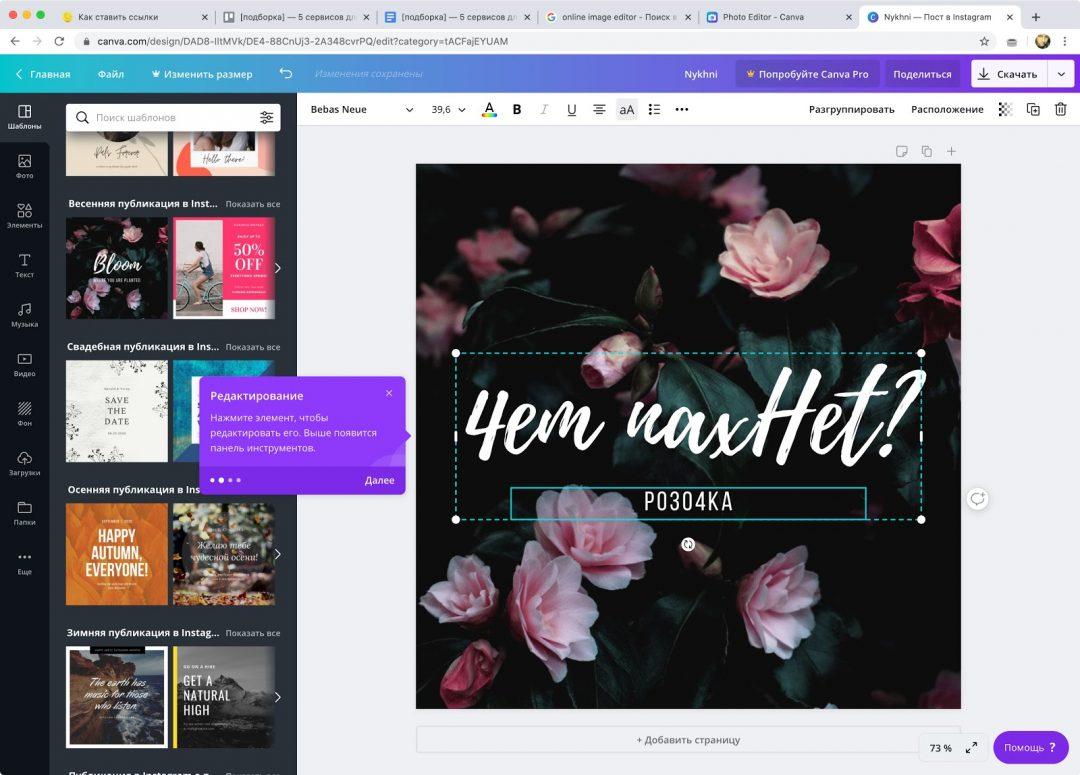Image resolution: width=1080 pixels, height=775 pixels.
Task: Open the text color picker
Action: pyautogui.click(x=489, y=108)
